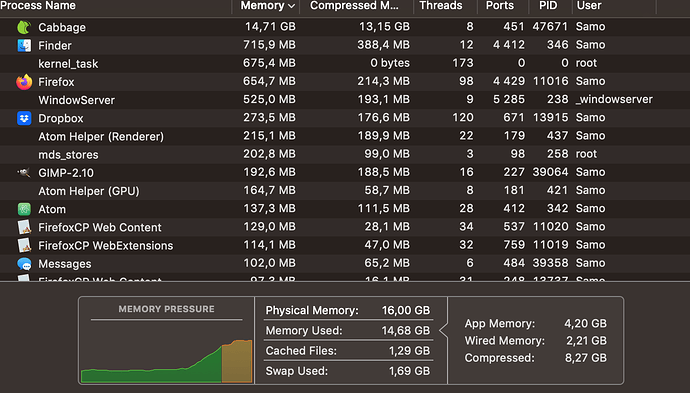Click the Firefox process icon
The width and height of the screenshot is (690, 393).
tap(24, 82)
